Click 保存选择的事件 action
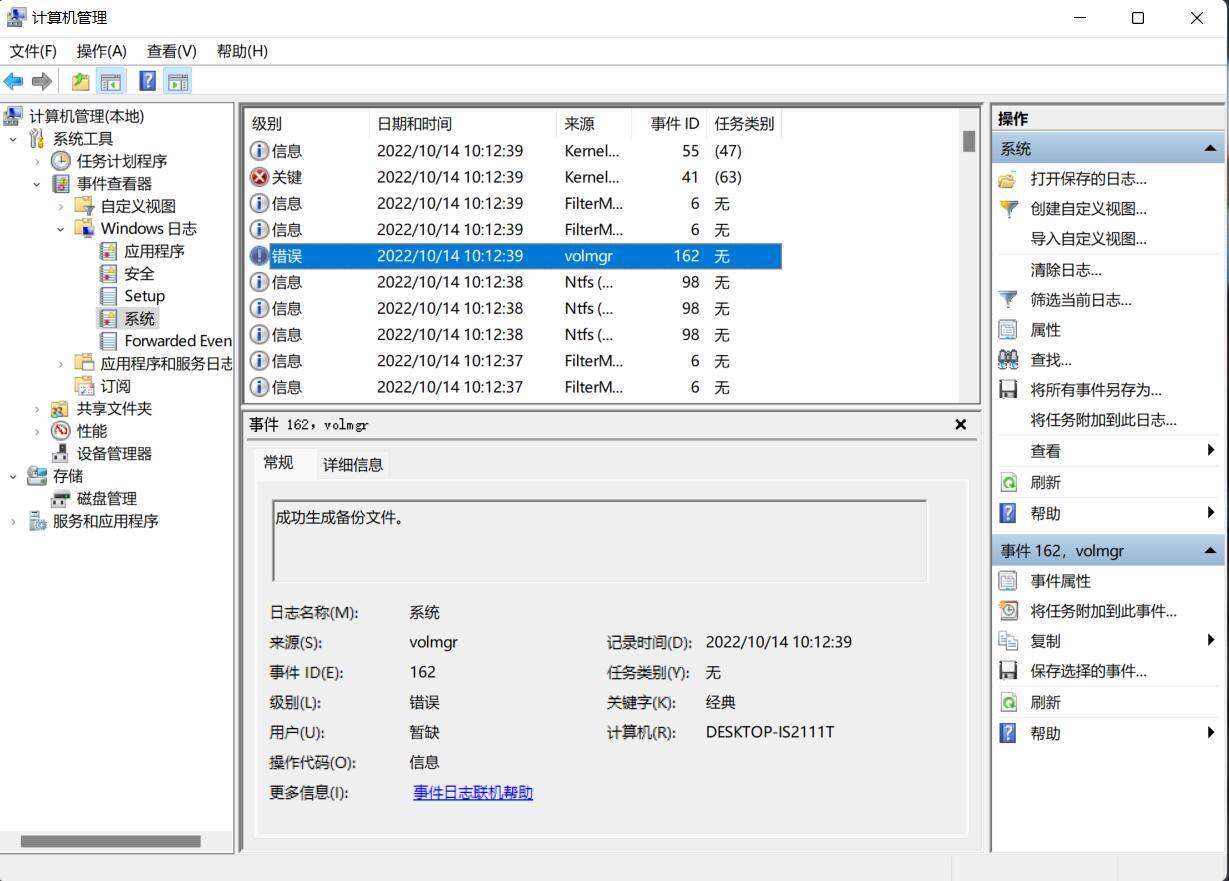Image resolution: width=1229 pixels, height=881 pixels. point(1088,671)
